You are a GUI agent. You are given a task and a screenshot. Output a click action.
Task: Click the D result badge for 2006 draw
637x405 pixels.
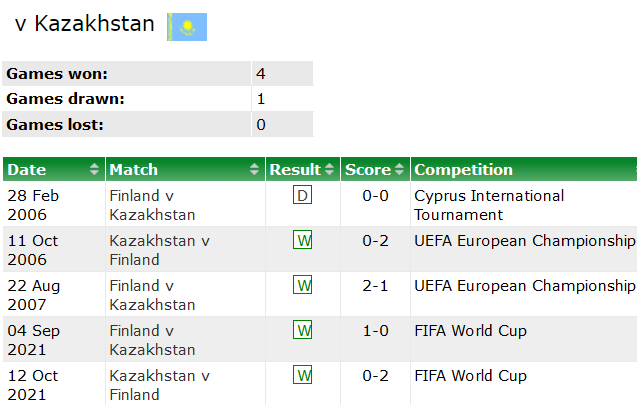pos(302,195)
